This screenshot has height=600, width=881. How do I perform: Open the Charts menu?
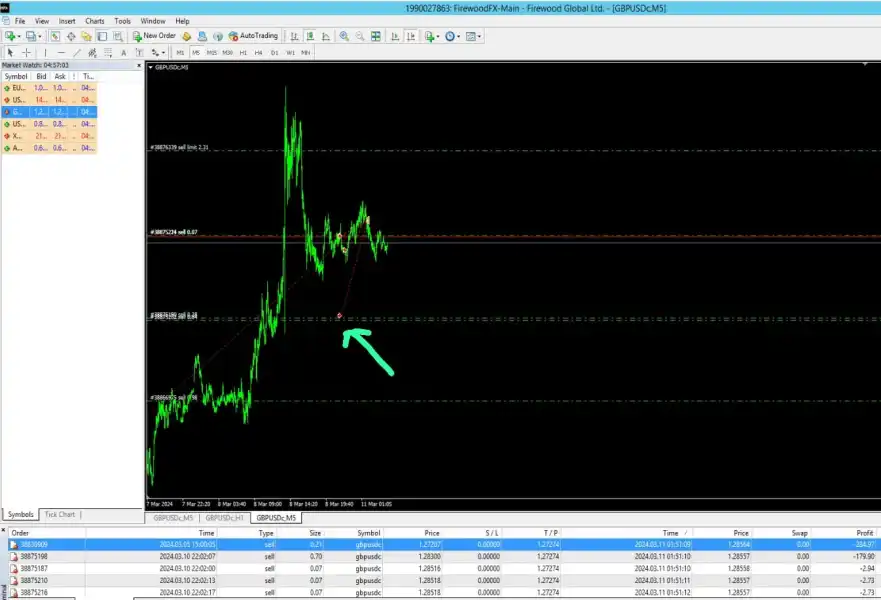click(x=94, y=21)
